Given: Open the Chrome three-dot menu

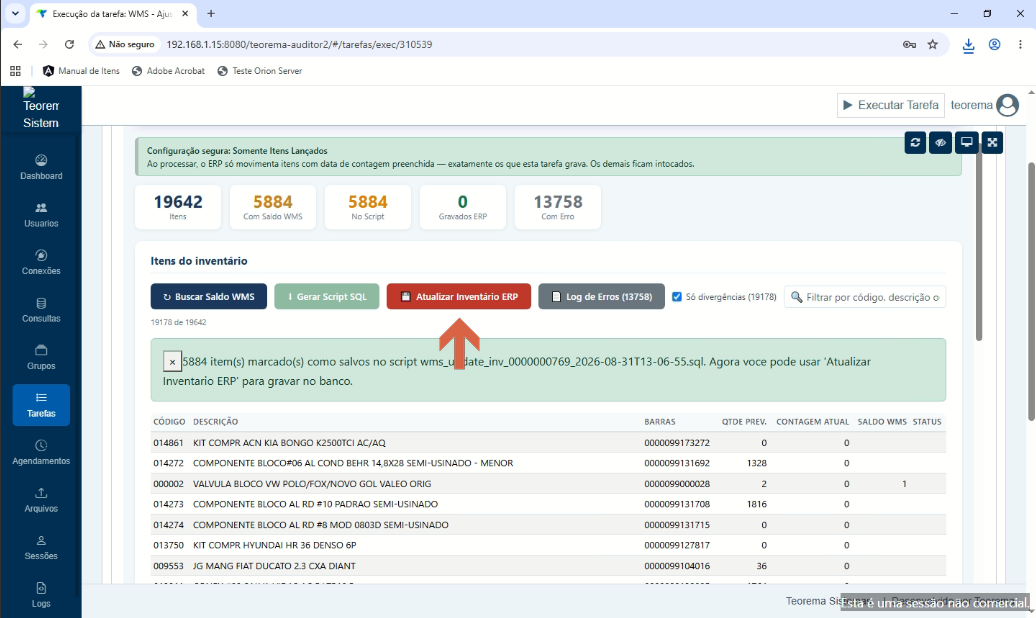Looking at the screenshot, I should click(x=1020, y=44).
